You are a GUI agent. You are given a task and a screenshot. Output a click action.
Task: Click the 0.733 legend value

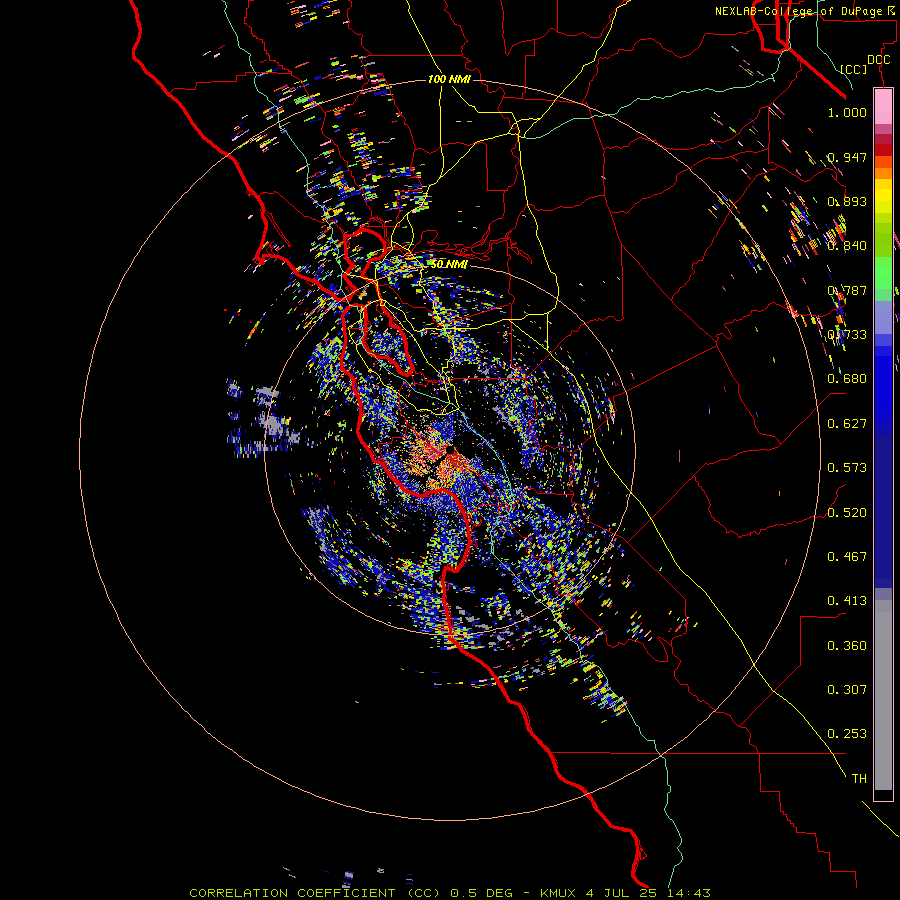coord(847,335)
